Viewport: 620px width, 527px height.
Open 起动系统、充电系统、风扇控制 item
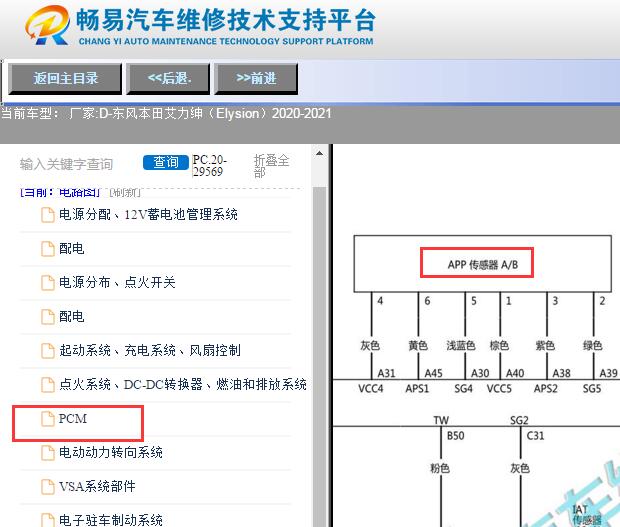[150, 350]
